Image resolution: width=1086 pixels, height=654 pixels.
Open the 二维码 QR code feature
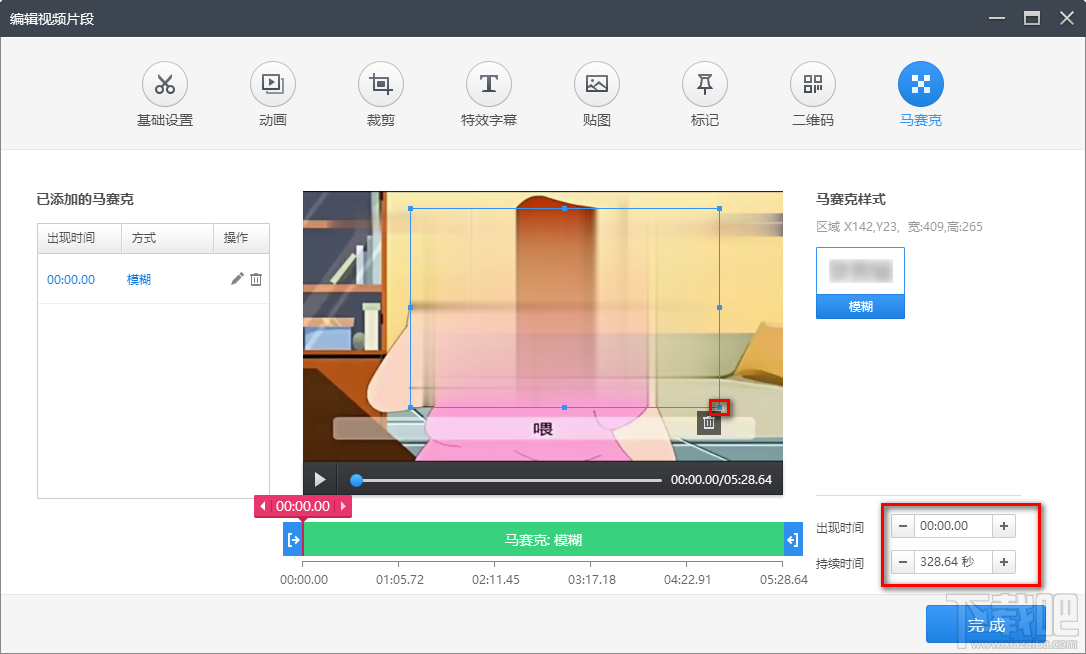[x=812, y=93]
